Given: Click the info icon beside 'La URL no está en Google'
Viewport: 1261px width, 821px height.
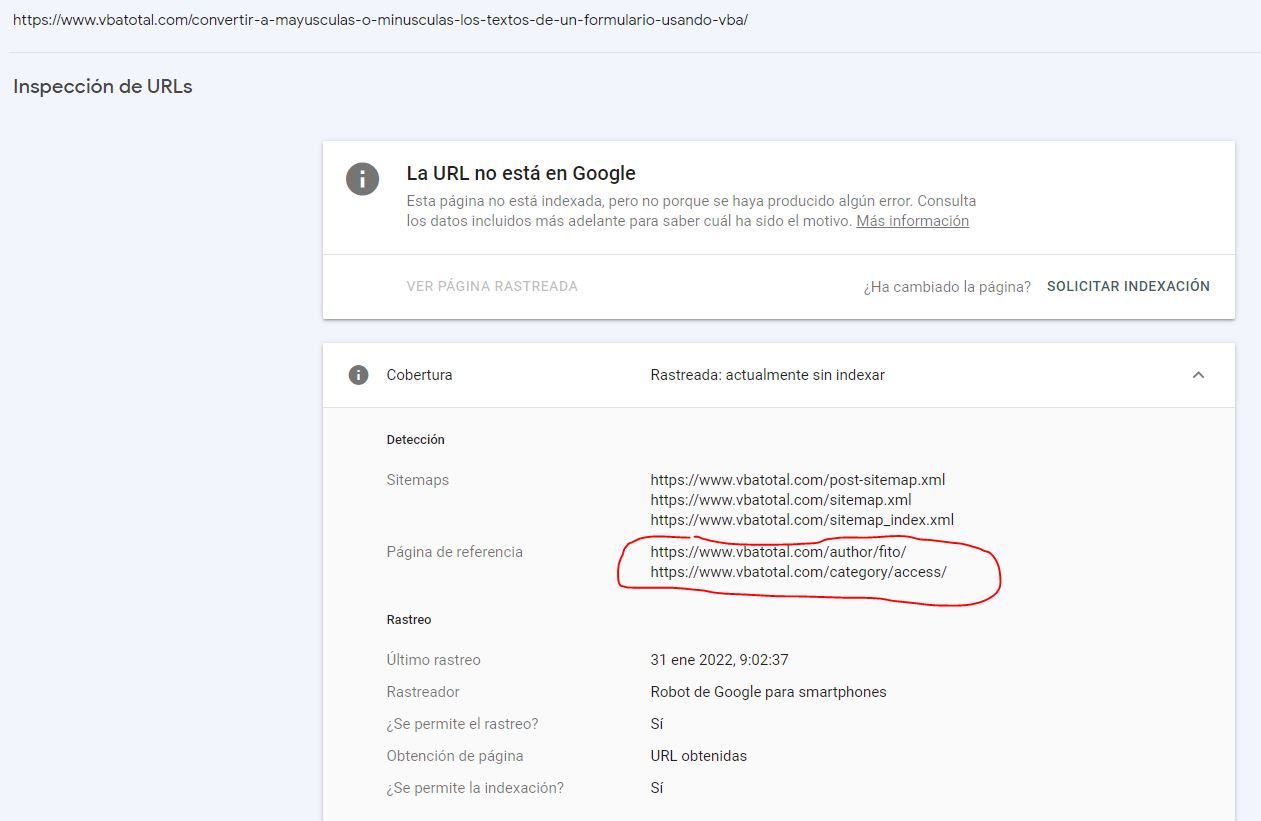Looking at the screenshot, I should tap(362, 179).
